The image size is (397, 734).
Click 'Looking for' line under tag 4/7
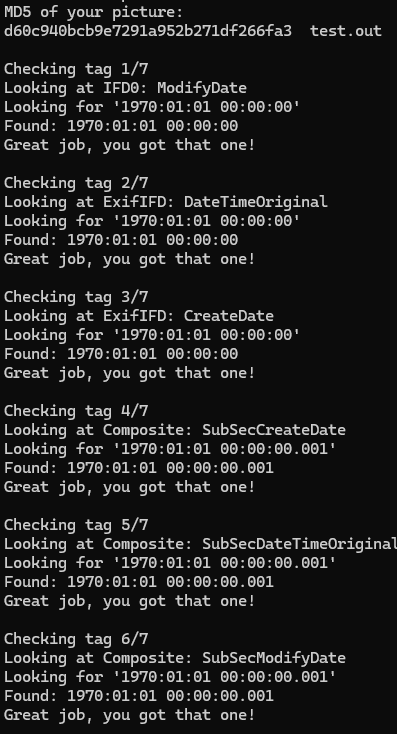click(170, 449)
